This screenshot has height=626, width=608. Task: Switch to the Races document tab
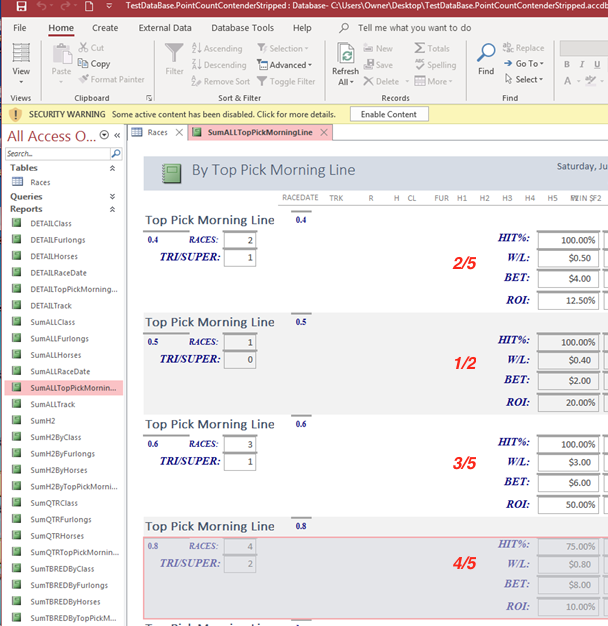coord(156,133)
